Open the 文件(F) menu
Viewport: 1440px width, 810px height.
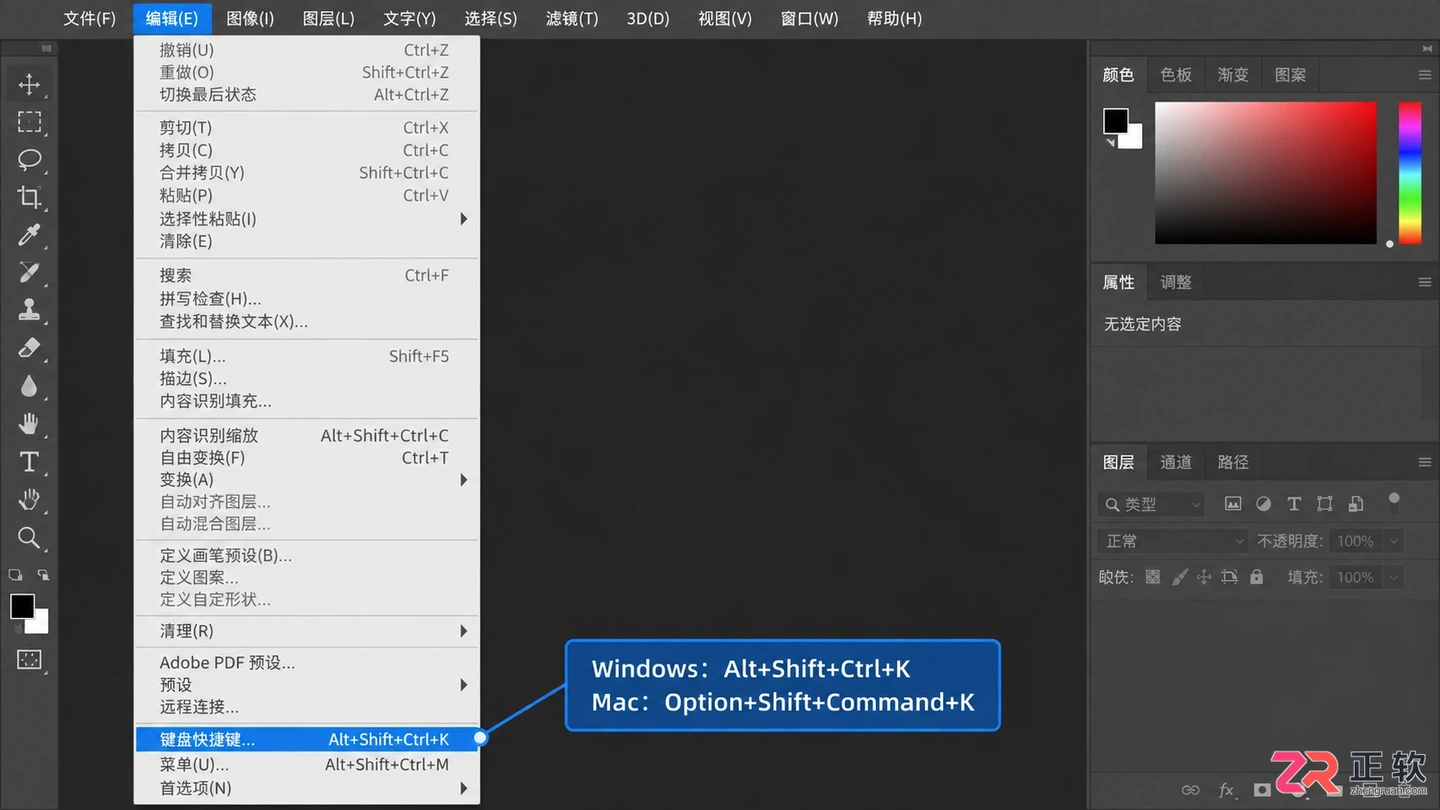(x=90, y=18)
